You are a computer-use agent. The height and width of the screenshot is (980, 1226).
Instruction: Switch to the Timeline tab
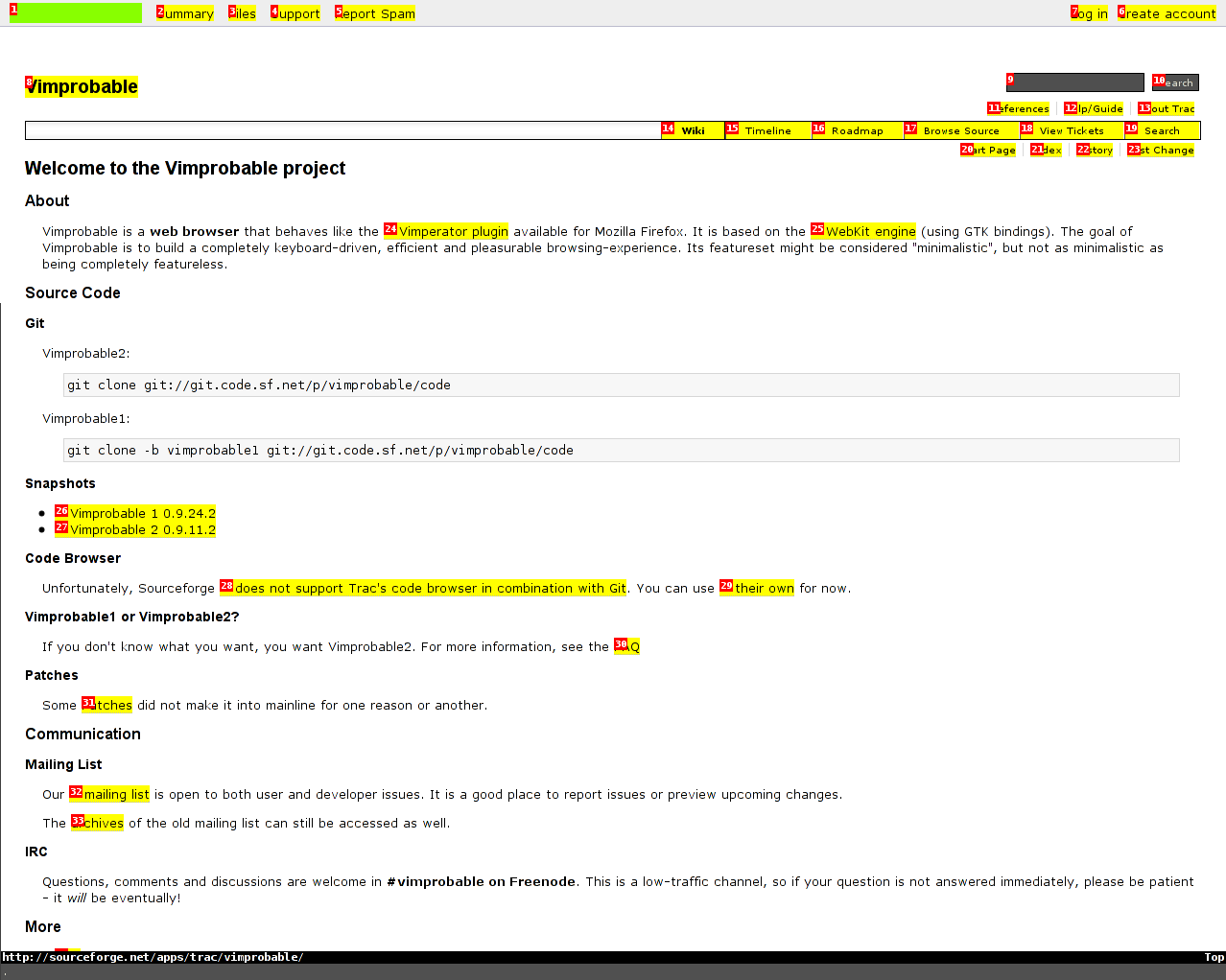click(x=766, y=130)
